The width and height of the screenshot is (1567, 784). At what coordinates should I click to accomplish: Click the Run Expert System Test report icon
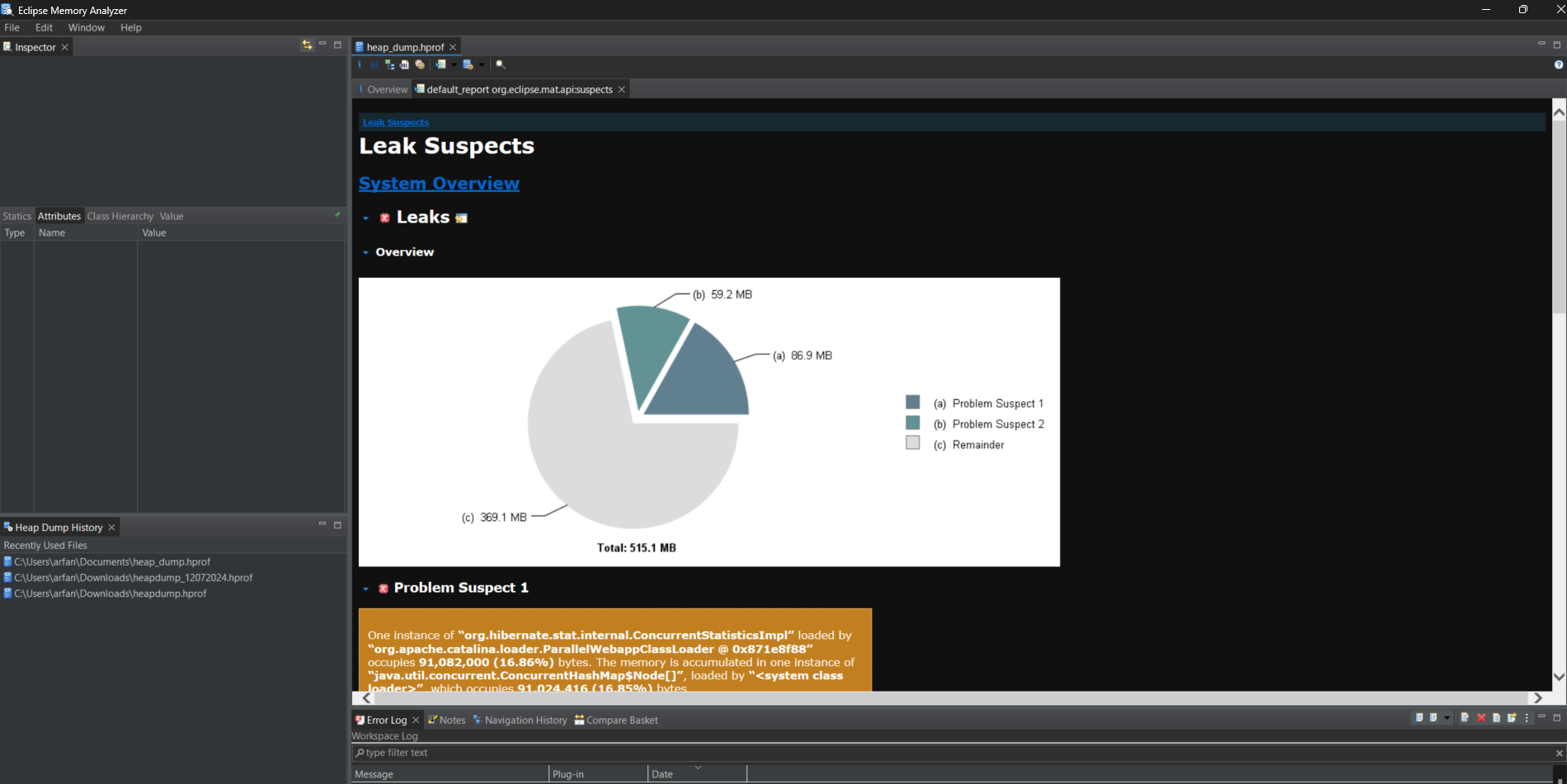click(x=440, y=64)
